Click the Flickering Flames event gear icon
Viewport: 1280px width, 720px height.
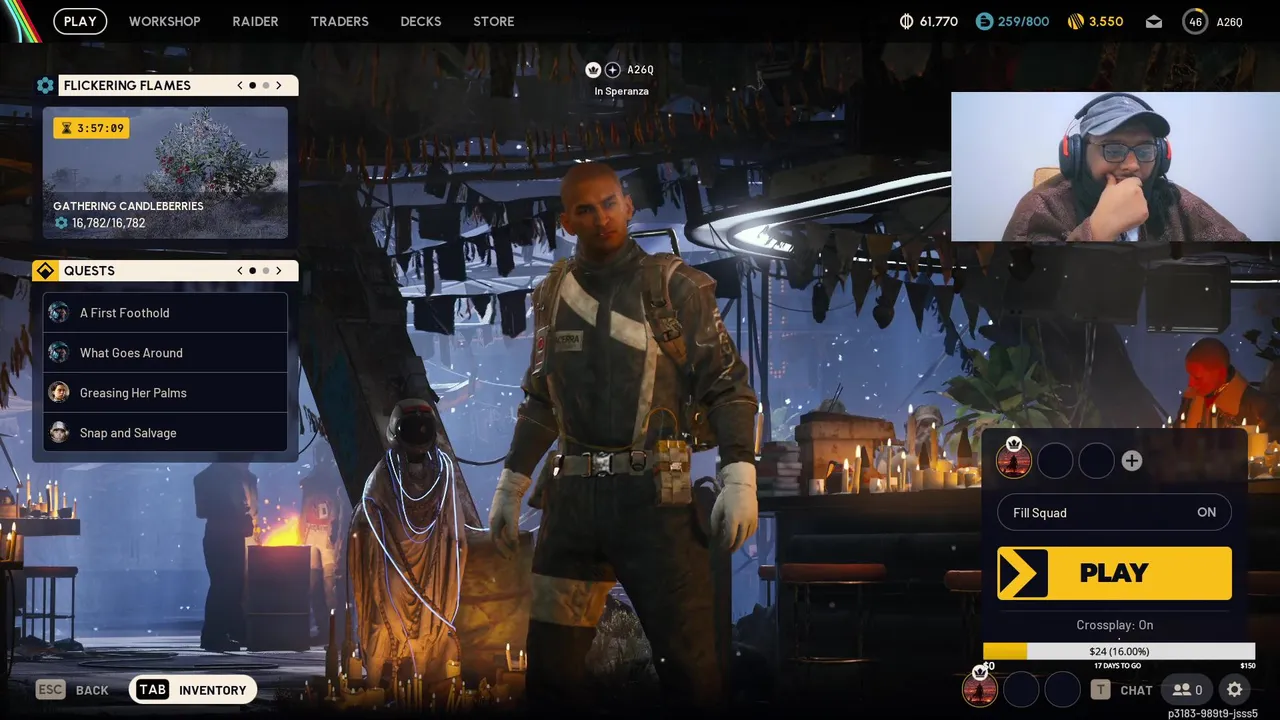(45, 85)
